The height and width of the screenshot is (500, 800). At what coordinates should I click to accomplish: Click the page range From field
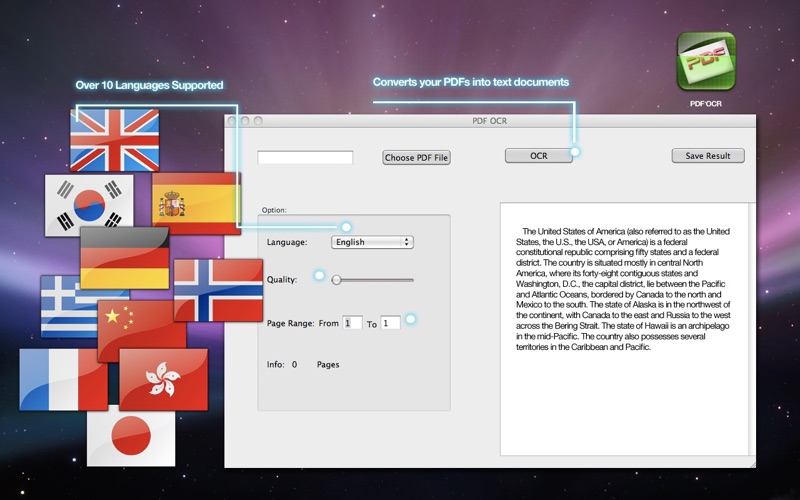[352, 323]
